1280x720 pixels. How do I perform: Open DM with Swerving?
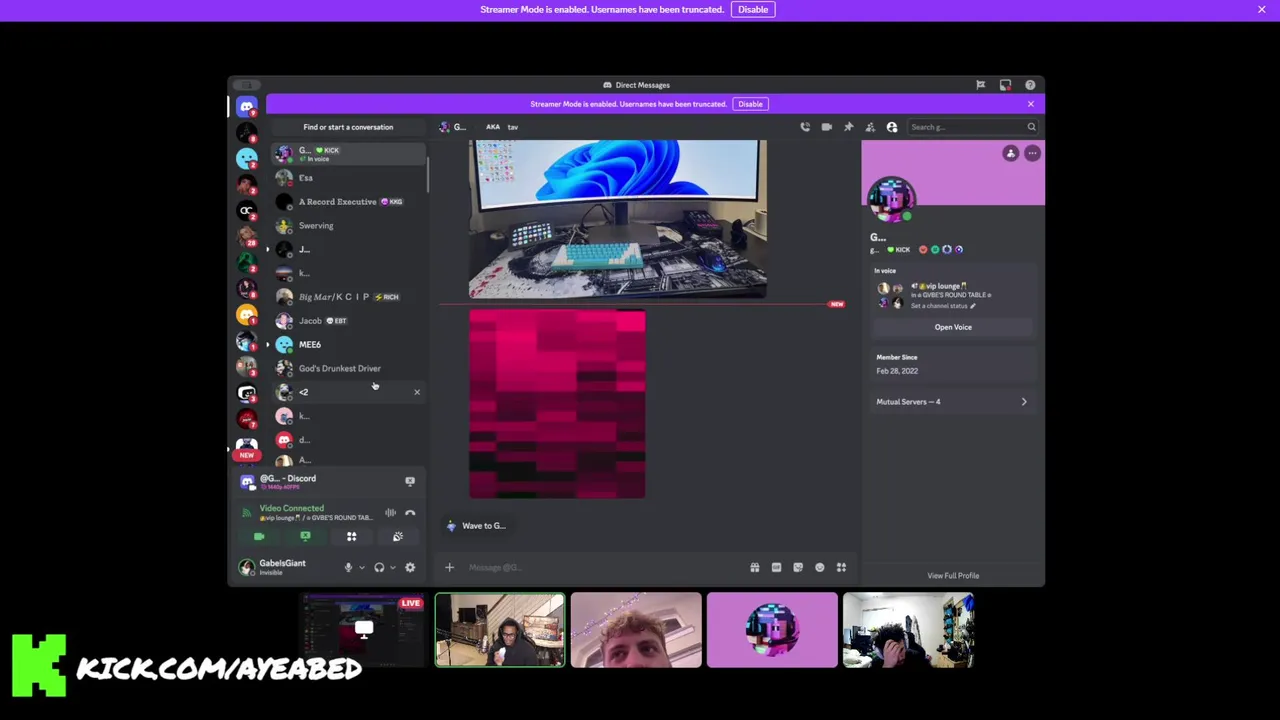(348, 226)
